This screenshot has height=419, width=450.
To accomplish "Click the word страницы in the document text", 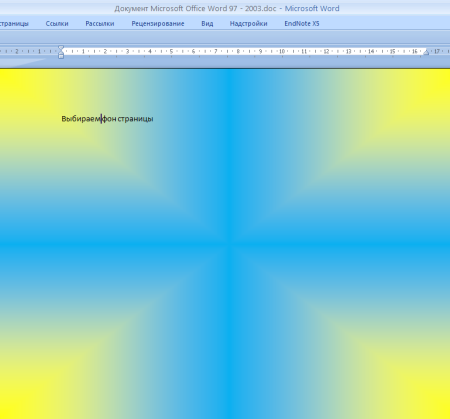I will [x=136, y=119].
